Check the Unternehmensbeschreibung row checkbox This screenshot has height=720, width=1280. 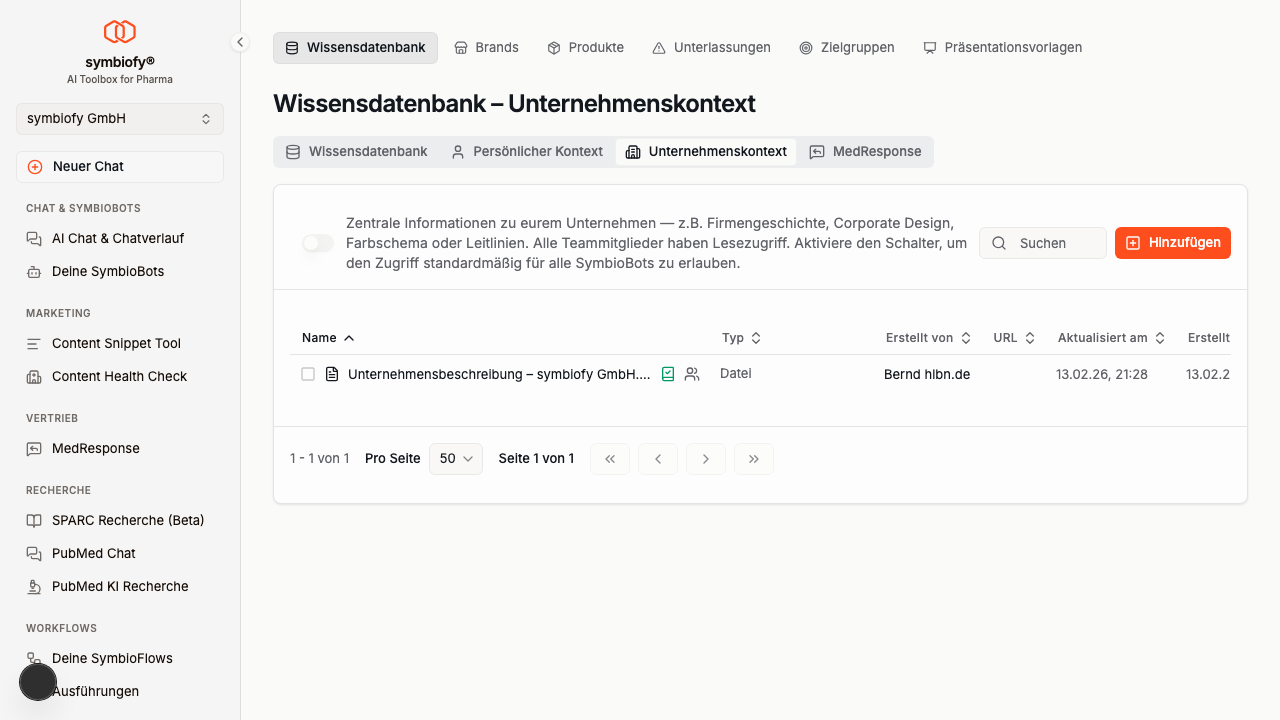pos(308,374)
